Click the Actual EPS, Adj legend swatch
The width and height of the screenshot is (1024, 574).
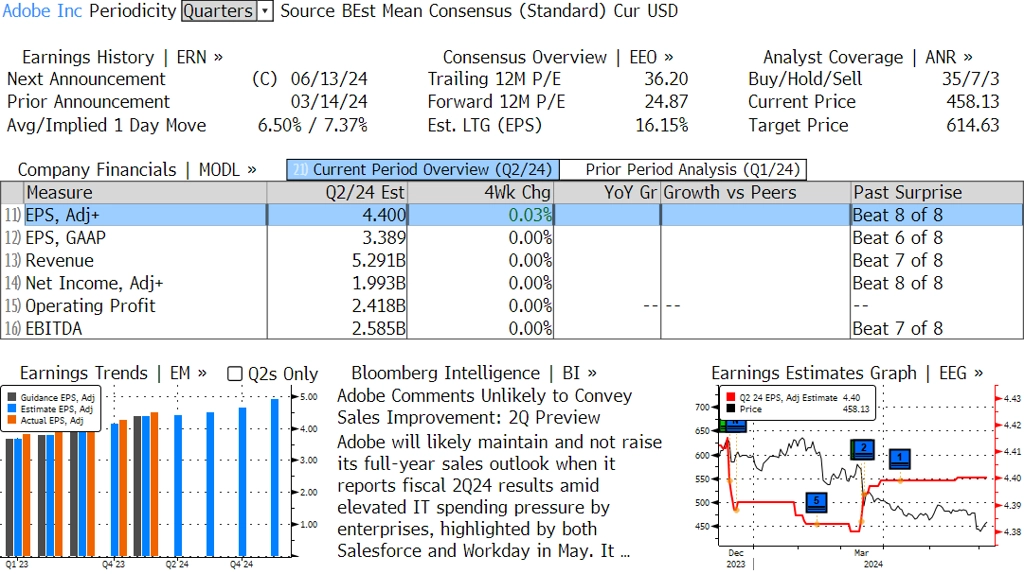click(12, 421)
